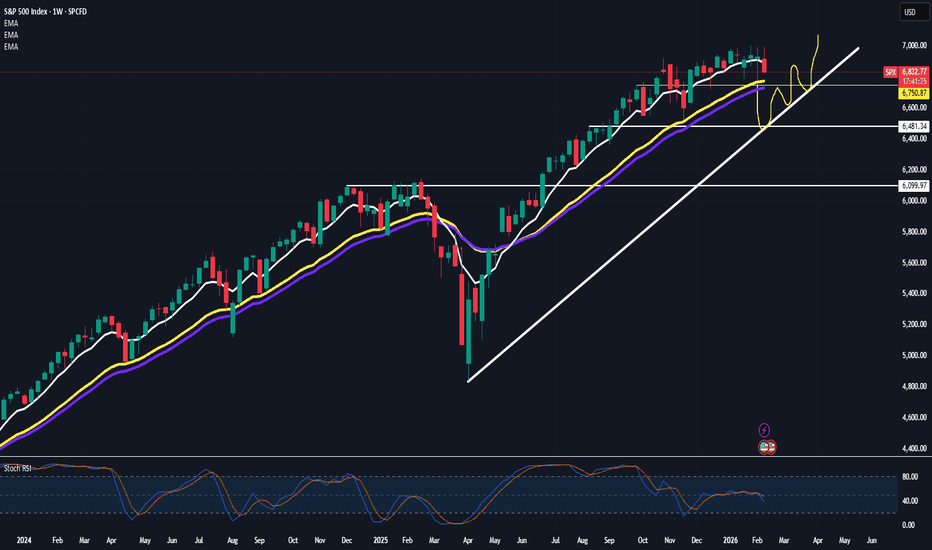Image resolution: width=932 pixels, height=550 pixels.
Task: Select the bottom EMA indicator label
Action: click(x=11, y=47)
